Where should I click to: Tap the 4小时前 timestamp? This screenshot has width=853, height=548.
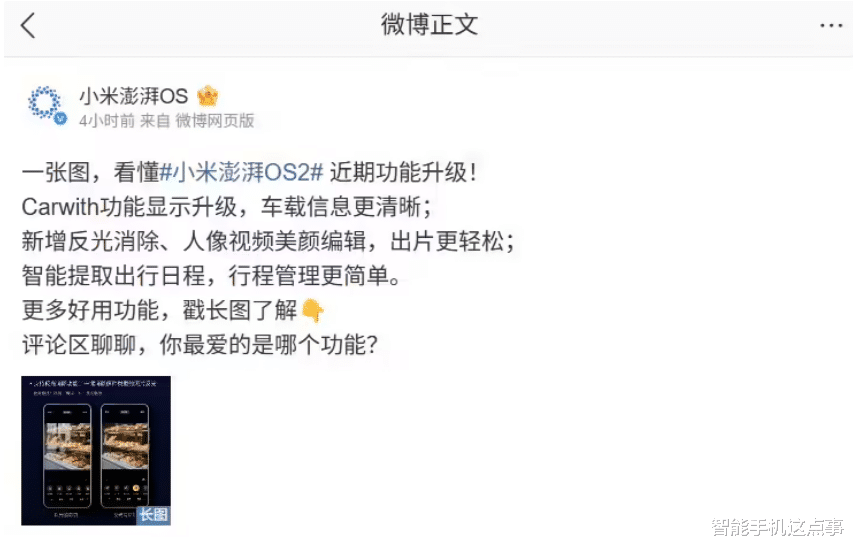(x=107, y=121)
